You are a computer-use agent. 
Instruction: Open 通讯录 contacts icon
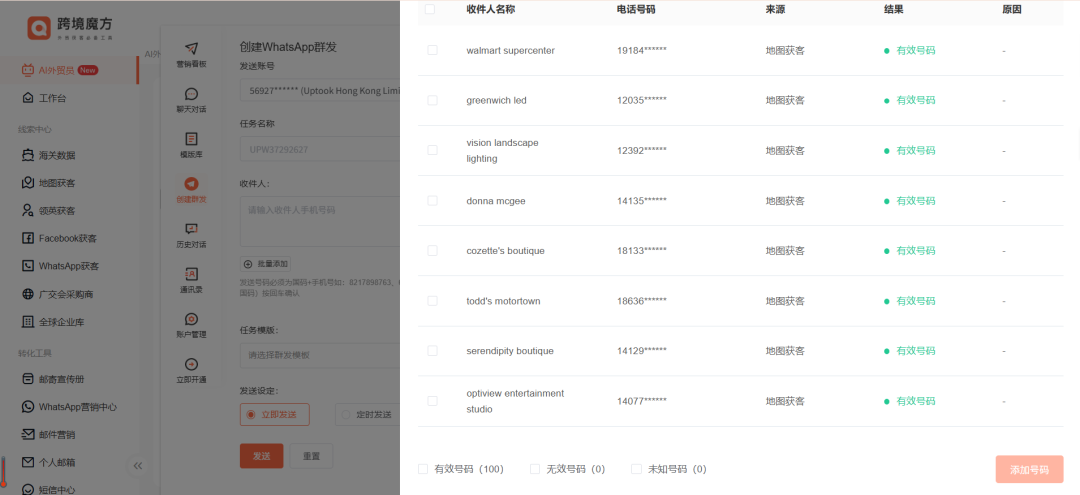coord(191,281)
